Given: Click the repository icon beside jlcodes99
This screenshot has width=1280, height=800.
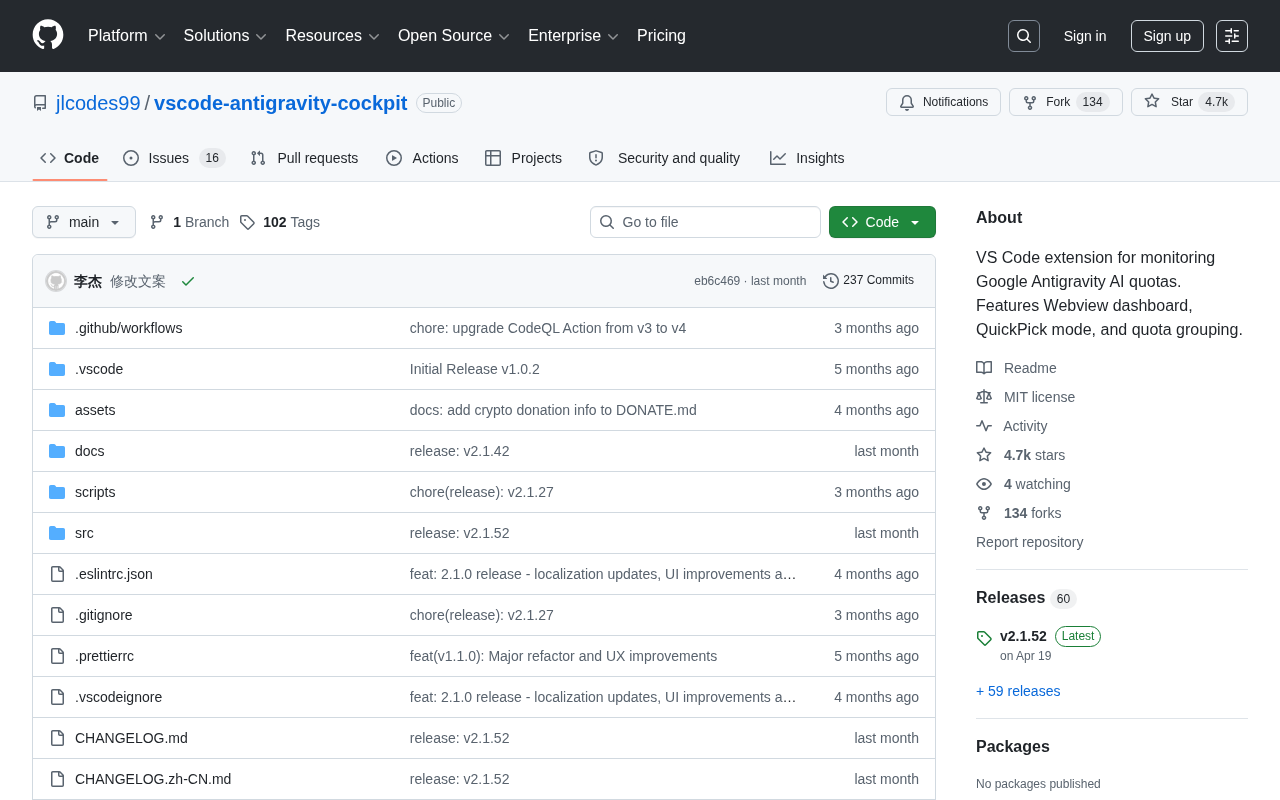Looking at the screenshot, I should 40,103.
